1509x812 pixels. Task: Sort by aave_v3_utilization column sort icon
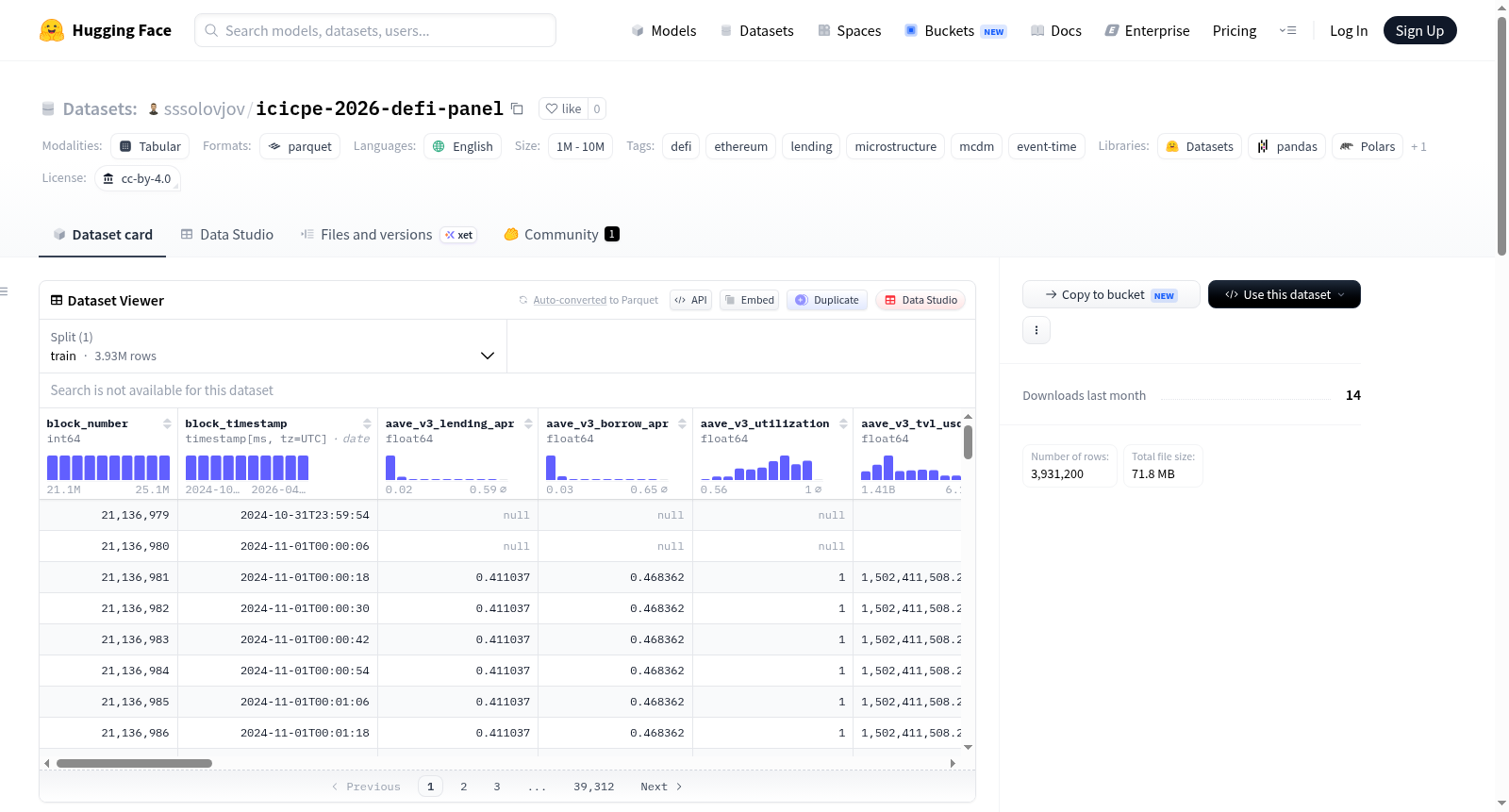point(843,423)
